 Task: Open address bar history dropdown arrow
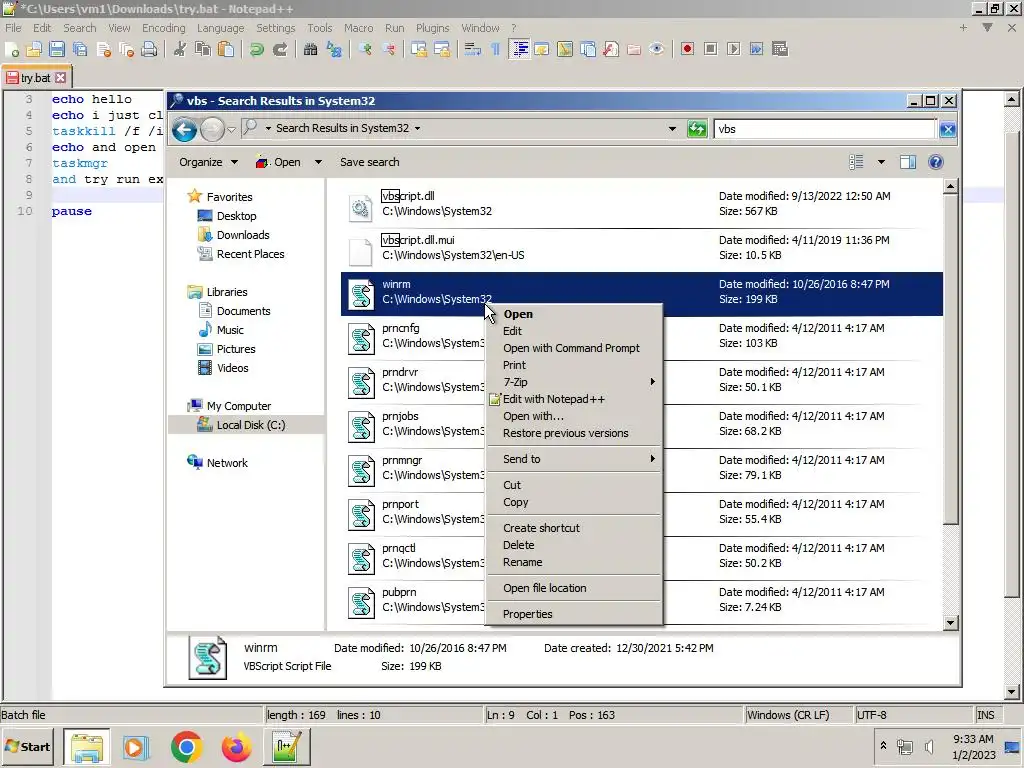click(x=672, y=129)
